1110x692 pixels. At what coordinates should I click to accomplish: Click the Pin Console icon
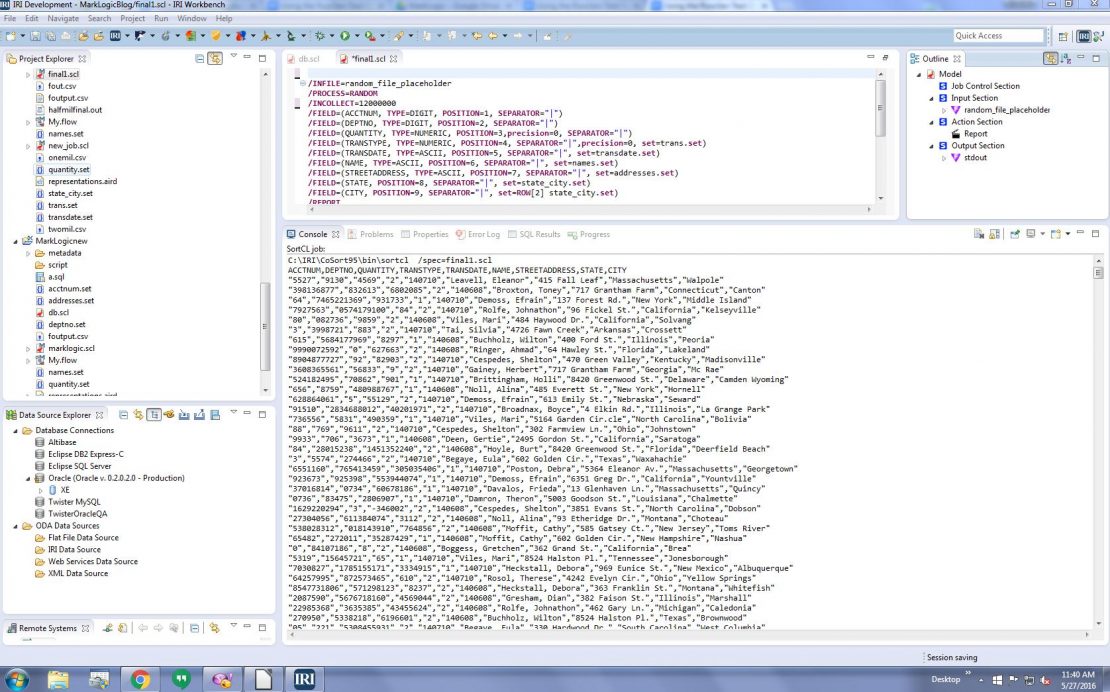pyautogui.click(x=1015, y=234)
